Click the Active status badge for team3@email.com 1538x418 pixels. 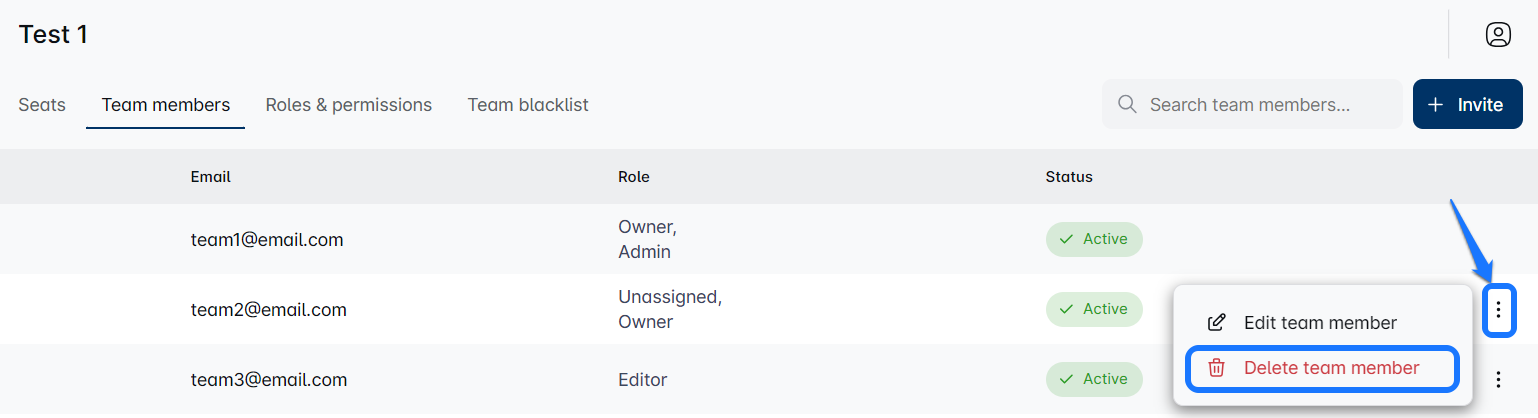click(x=1094, y=380)
